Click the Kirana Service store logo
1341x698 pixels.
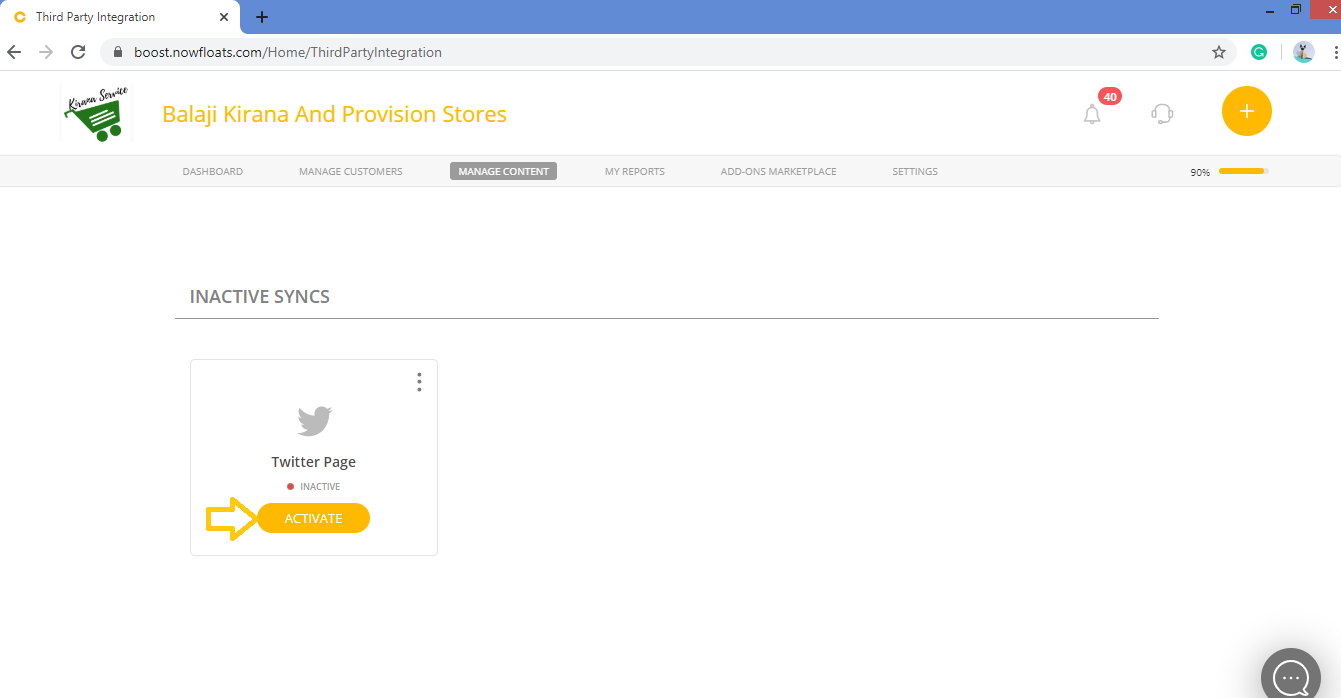pos(96,113)
